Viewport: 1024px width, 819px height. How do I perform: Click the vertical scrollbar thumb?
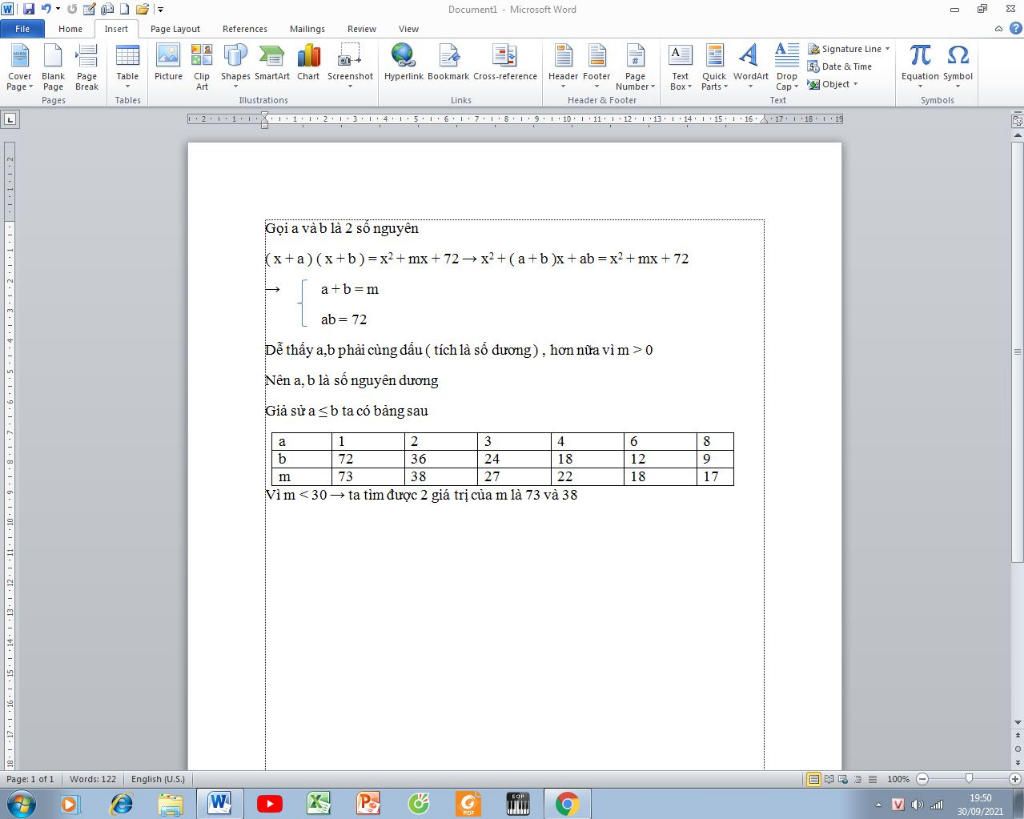pos(1017,351)
